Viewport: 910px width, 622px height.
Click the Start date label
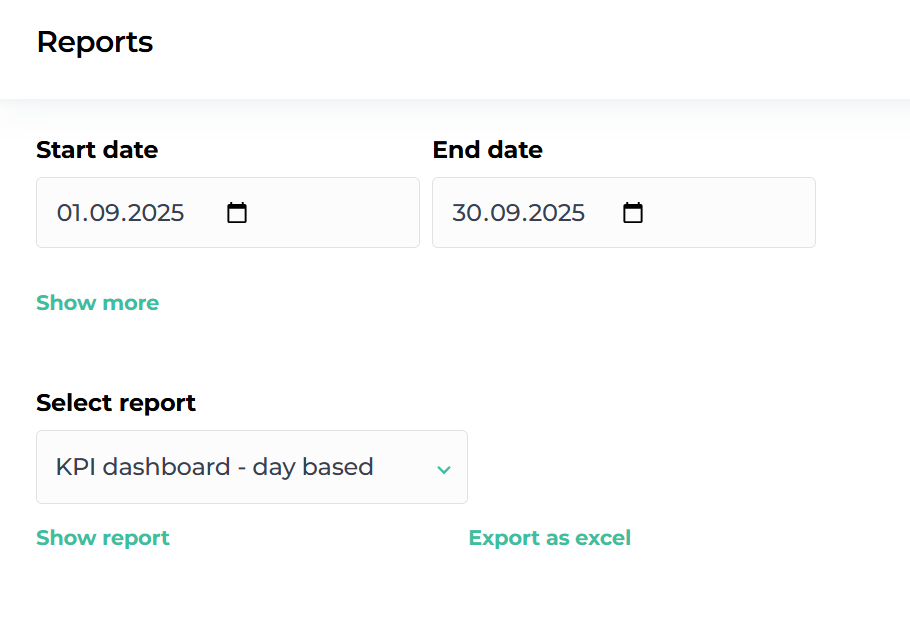tap(97, 150)
